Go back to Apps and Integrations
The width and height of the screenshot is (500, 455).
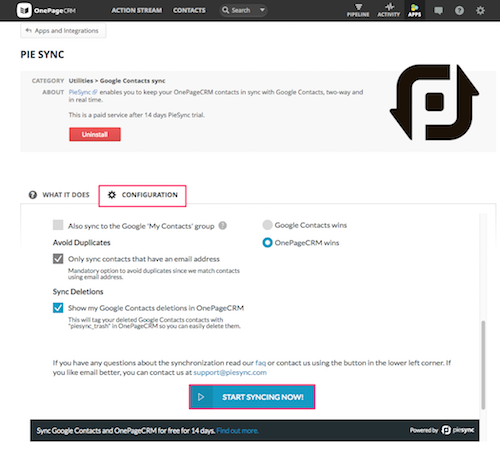(63, 31)
